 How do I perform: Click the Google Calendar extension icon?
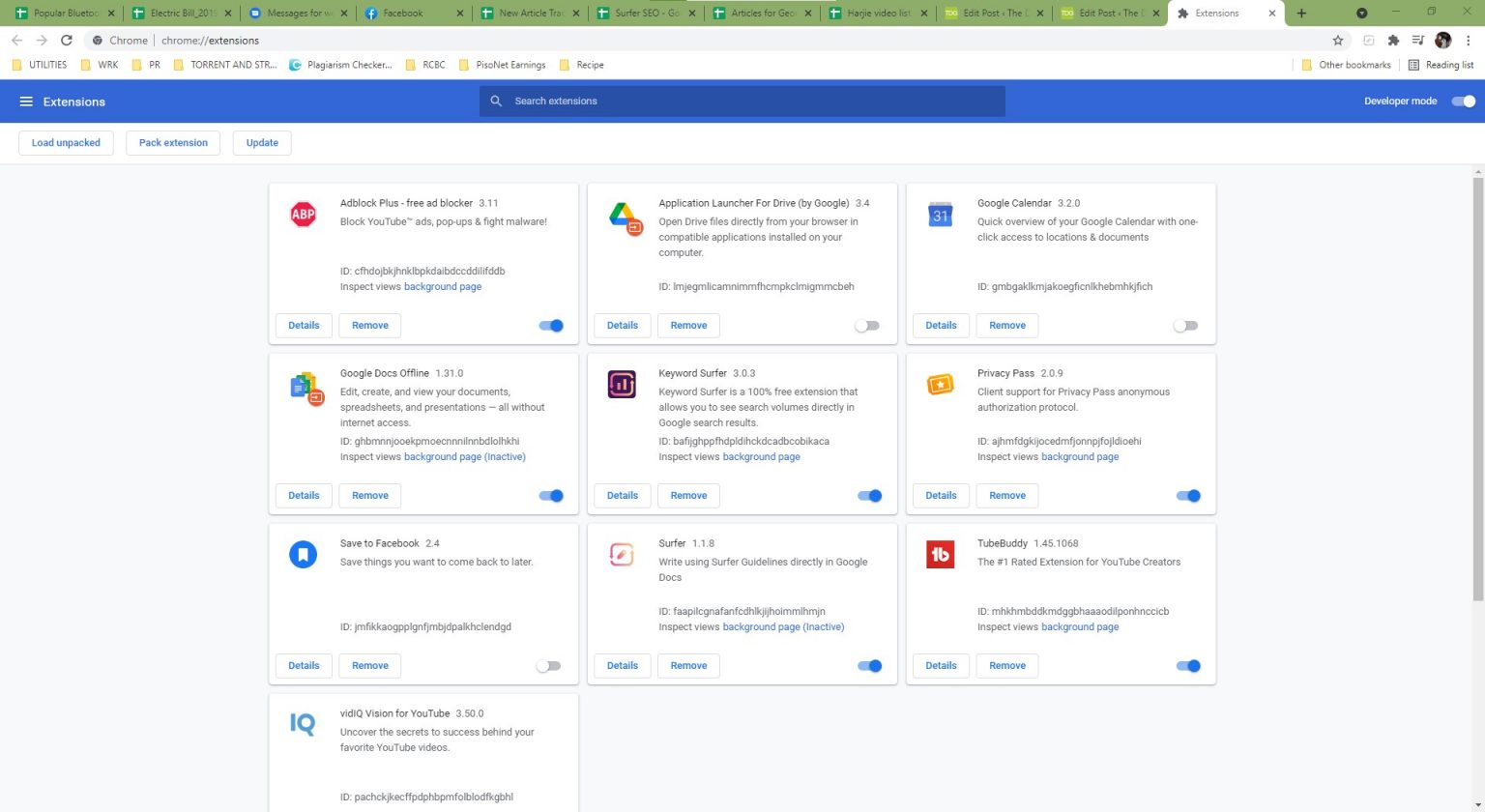pyautogui.click(x=940, y=215)
